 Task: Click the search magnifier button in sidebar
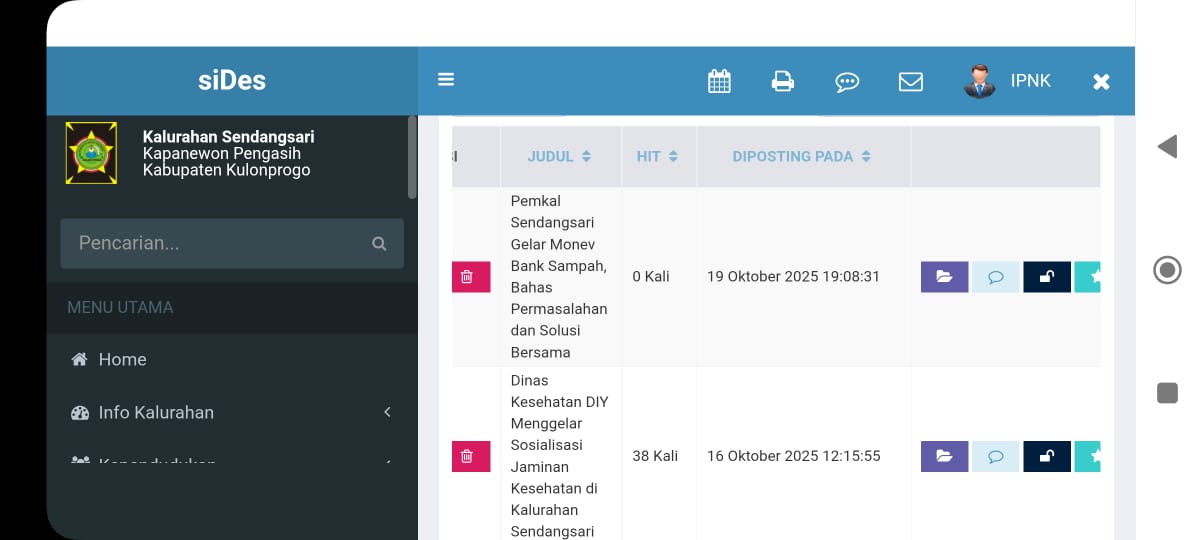pos(379,243)
